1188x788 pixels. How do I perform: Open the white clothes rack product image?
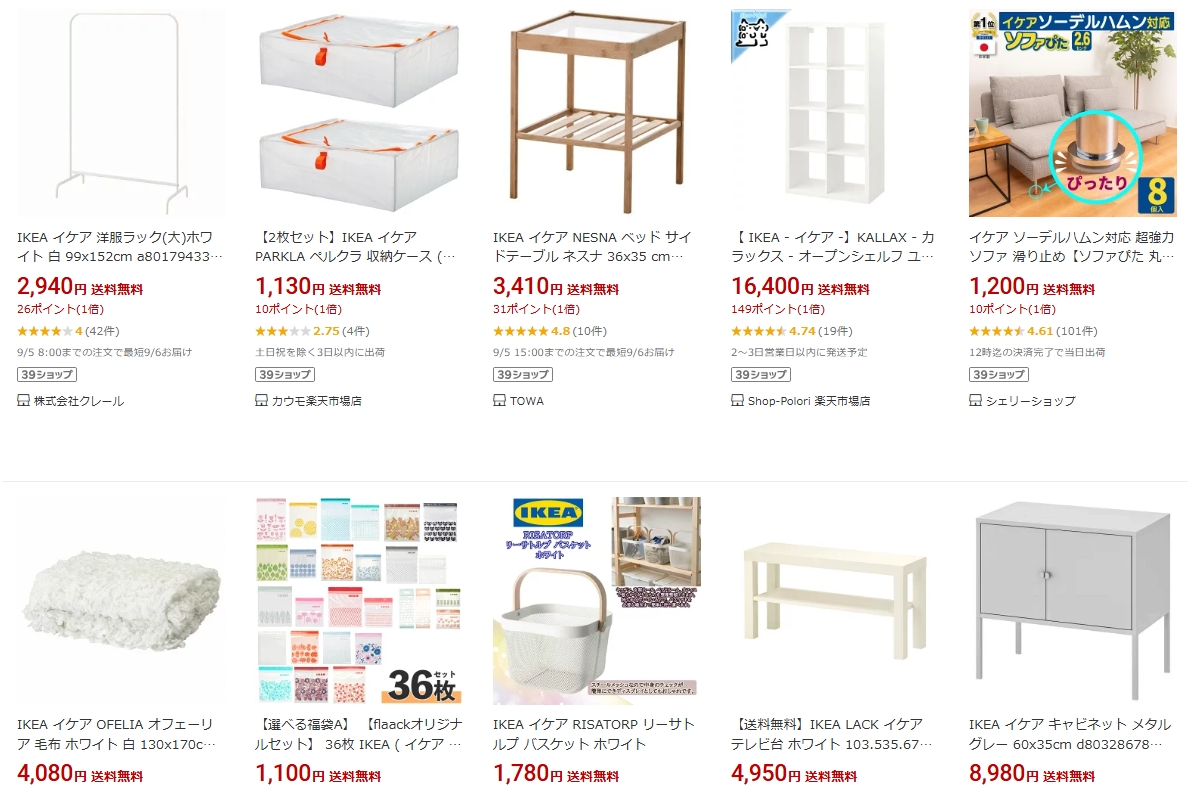tap(121, 113)
